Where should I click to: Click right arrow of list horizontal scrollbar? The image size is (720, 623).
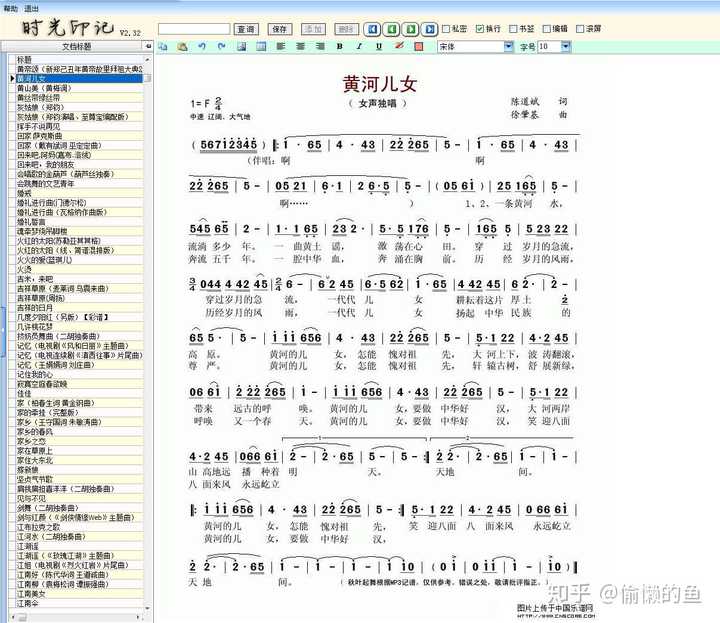tap(138, 617)
